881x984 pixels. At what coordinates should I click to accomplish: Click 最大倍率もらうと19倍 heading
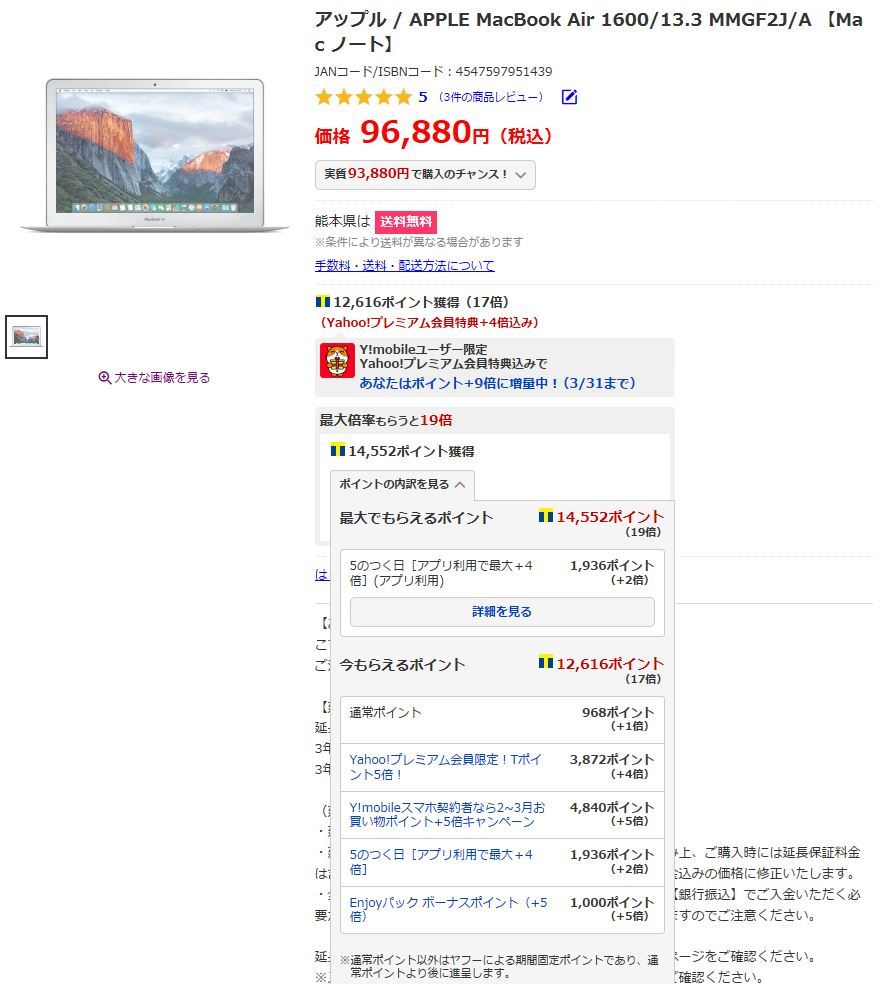[386, 420]
